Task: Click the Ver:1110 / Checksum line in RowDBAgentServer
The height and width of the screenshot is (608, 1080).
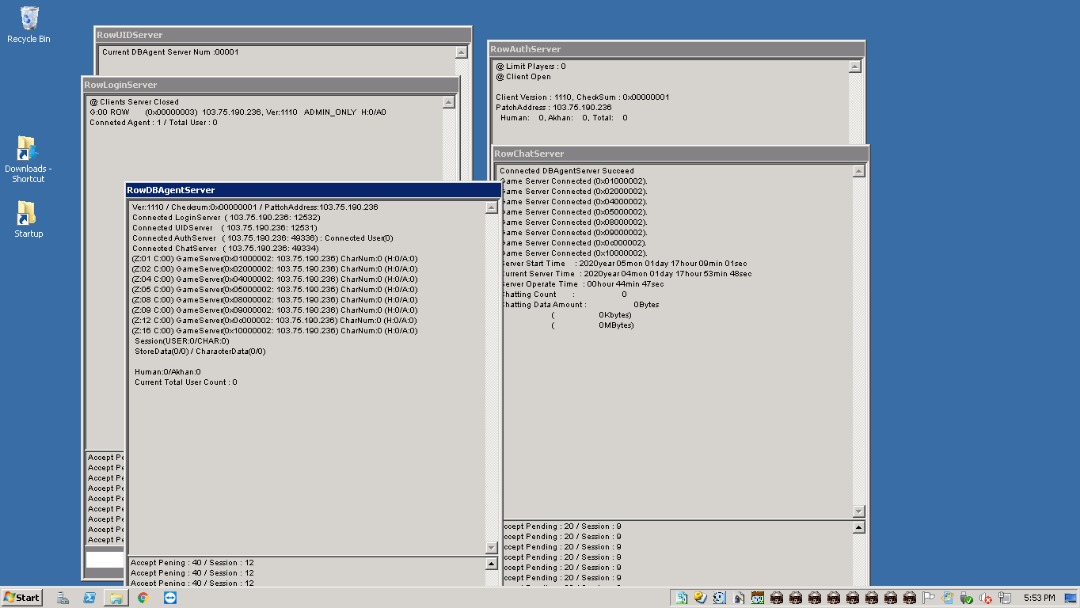Action: (x=255, y=207)
